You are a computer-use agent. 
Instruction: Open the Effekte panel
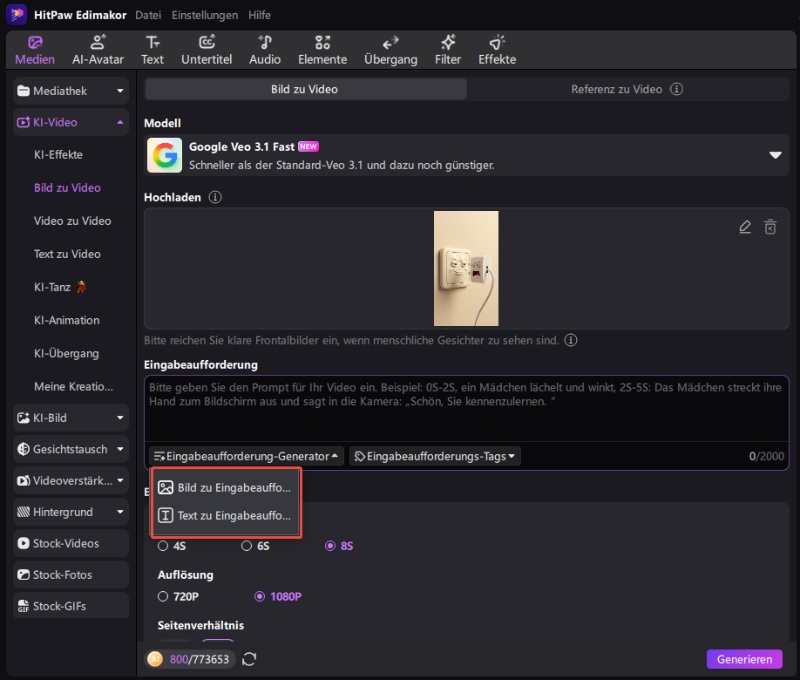click(x=497, y=49)
